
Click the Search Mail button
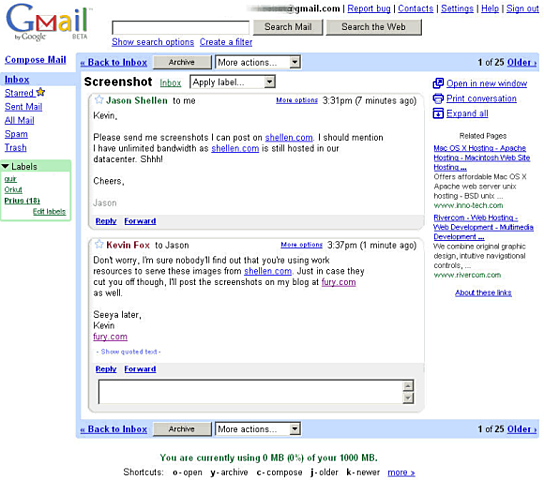(x=288, y=27)
